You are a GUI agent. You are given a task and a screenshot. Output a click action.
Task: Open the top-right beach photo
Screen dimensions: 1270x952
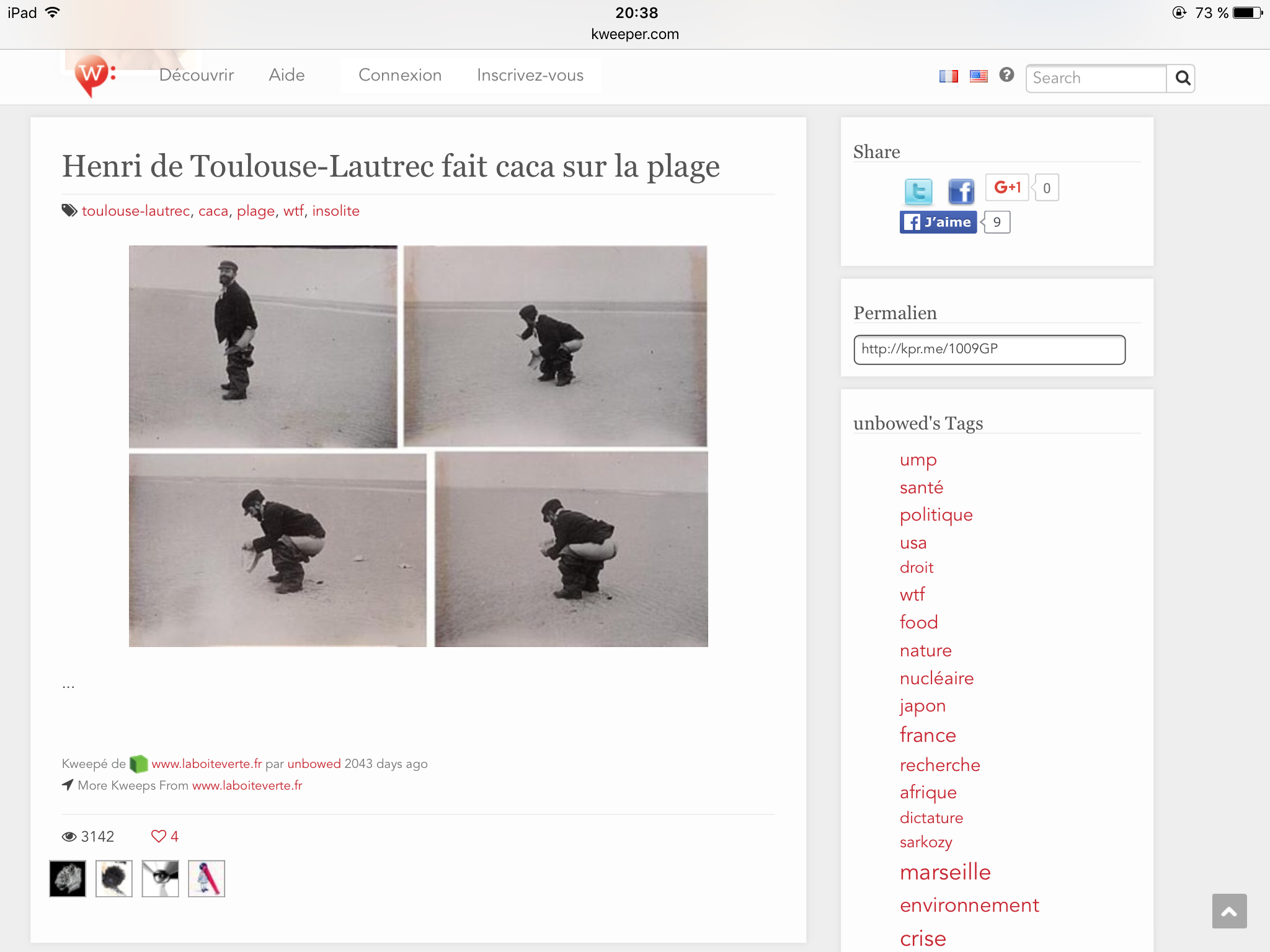click(555, 346)
